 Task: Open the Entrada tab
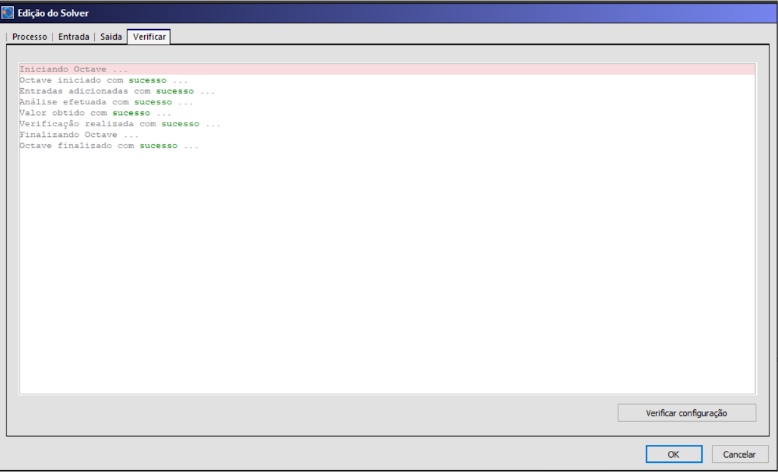[73, 37]
